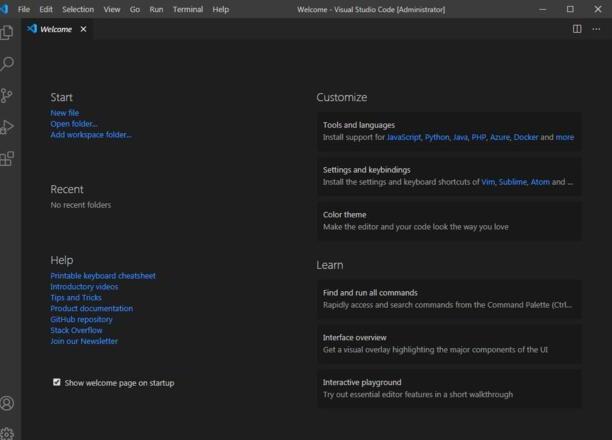The image size is (612, 440).
Task: Install PHP support link
Action: tap(479, 137)
